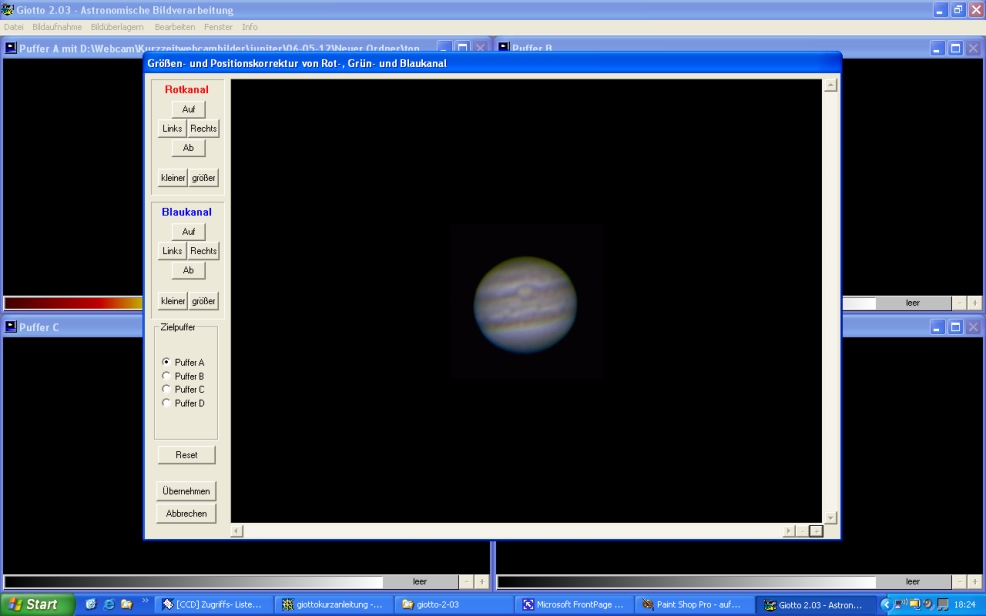The image size is (986, 616).
Task: Cancel the dialog with Abbrechen
Action: pyautogui.click(x=186, y=513)
